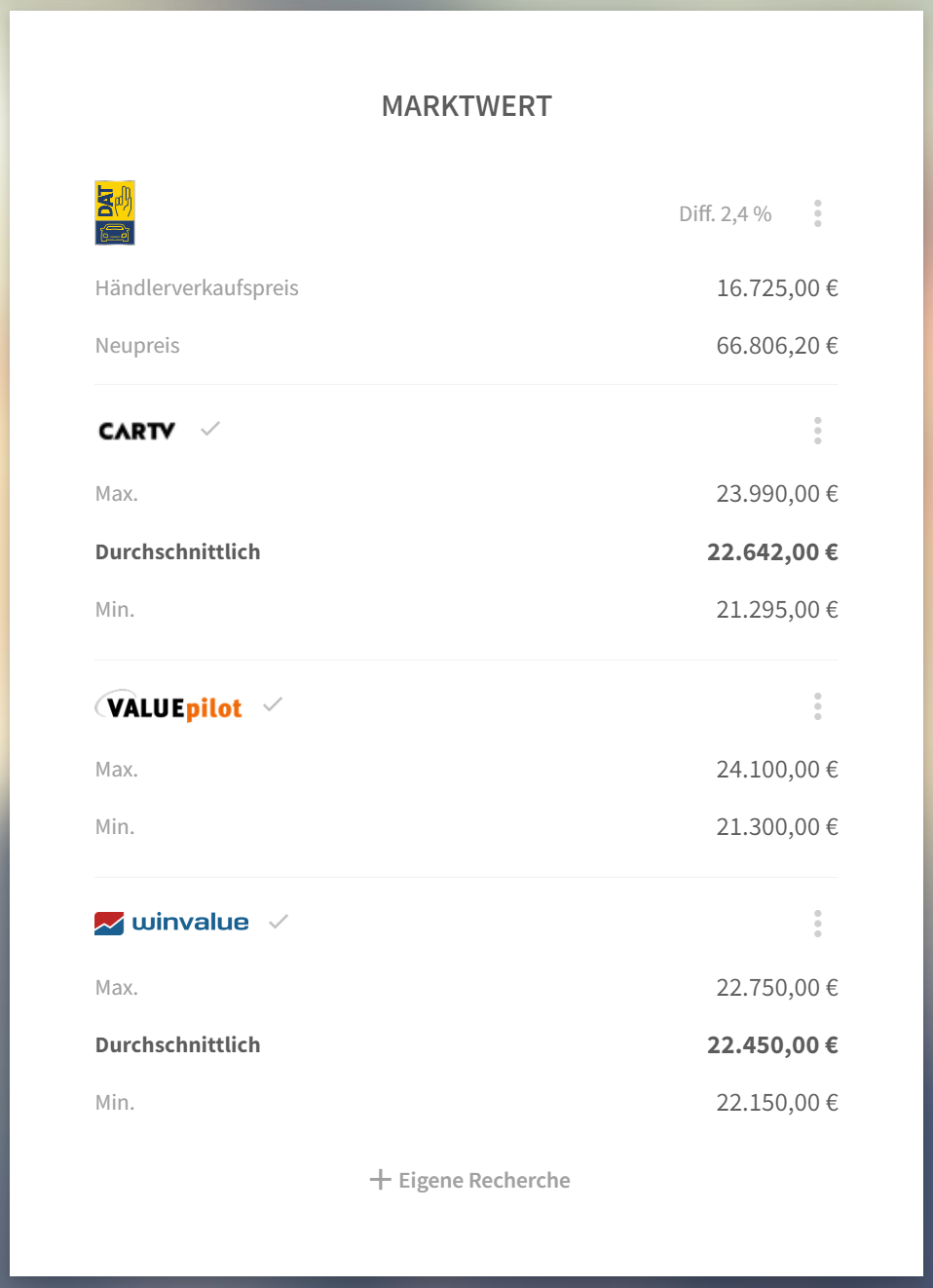The width and height of the screenshot is (933, 1288).
Task: Select CARTV Durchschnittlich value 22.642,00 €
Action: click(x=772, y=552)
